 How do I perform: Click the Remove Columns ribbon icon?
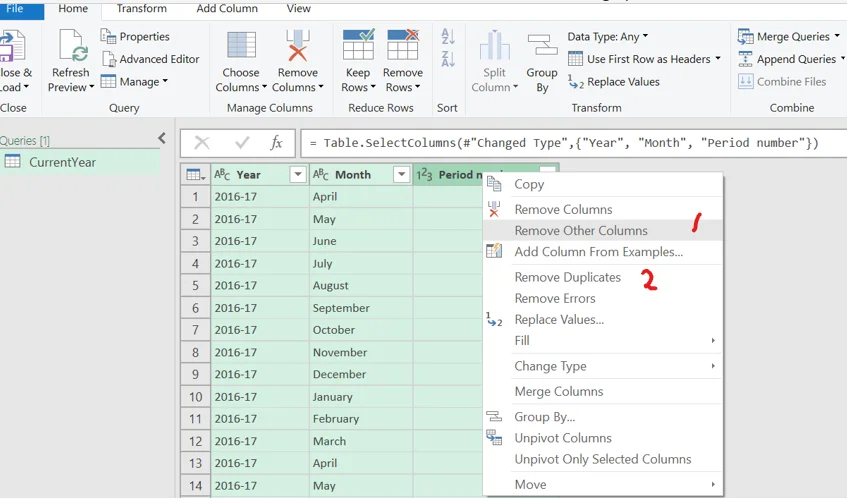pos(298,45)
